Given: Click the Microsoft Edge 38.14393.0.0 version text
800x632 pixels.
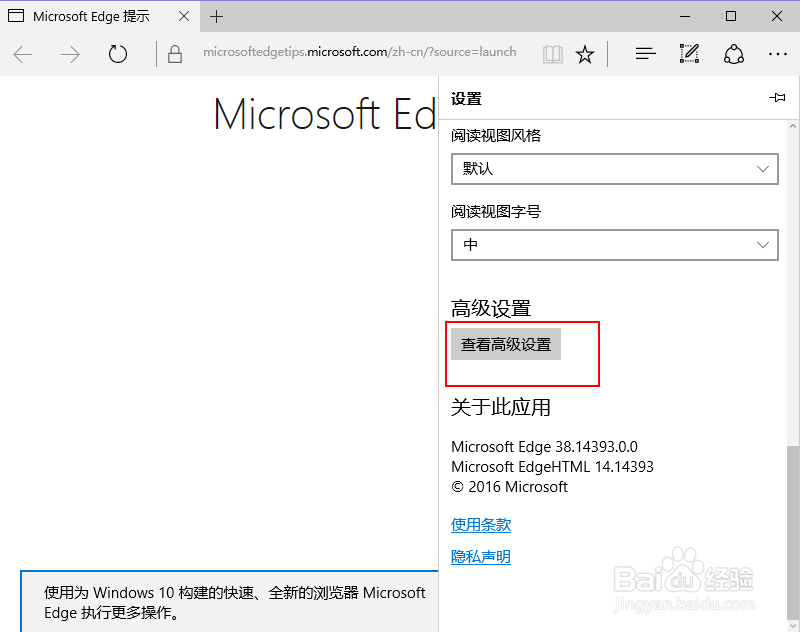Looking at the screenshot, I should pos(544,447).
